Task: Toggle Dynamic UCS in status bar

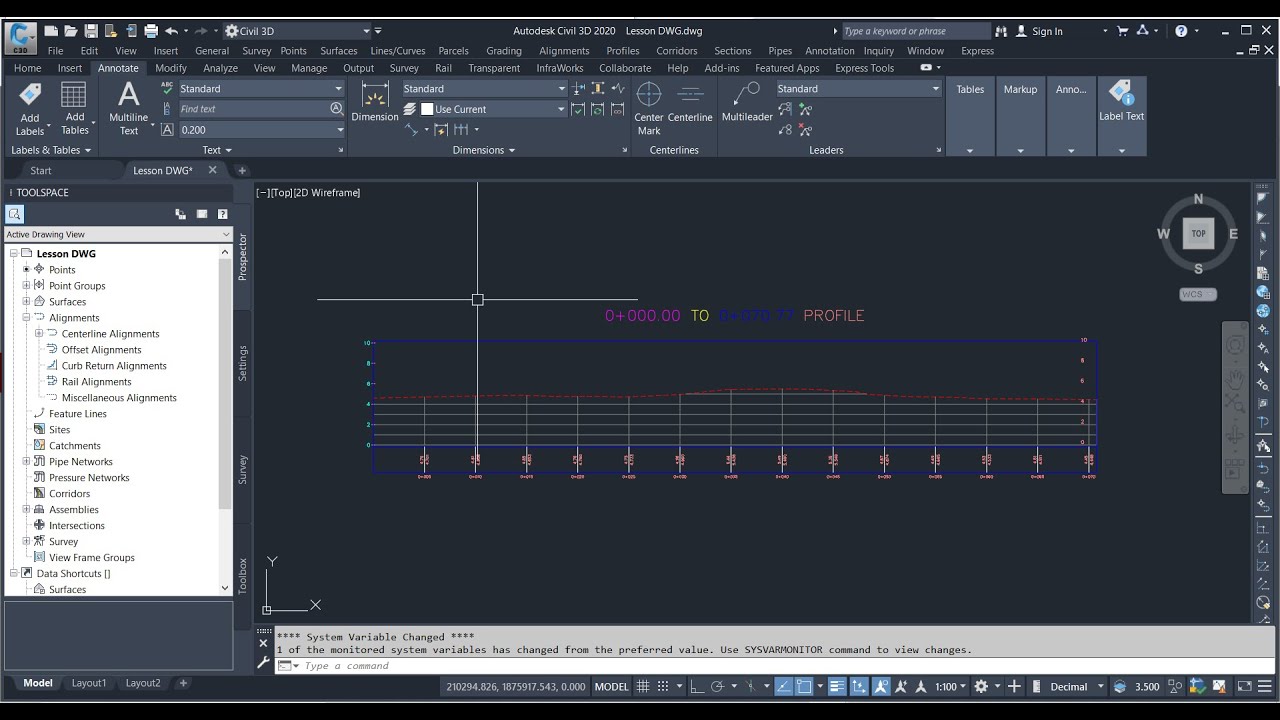Action: tap(859, 687)
